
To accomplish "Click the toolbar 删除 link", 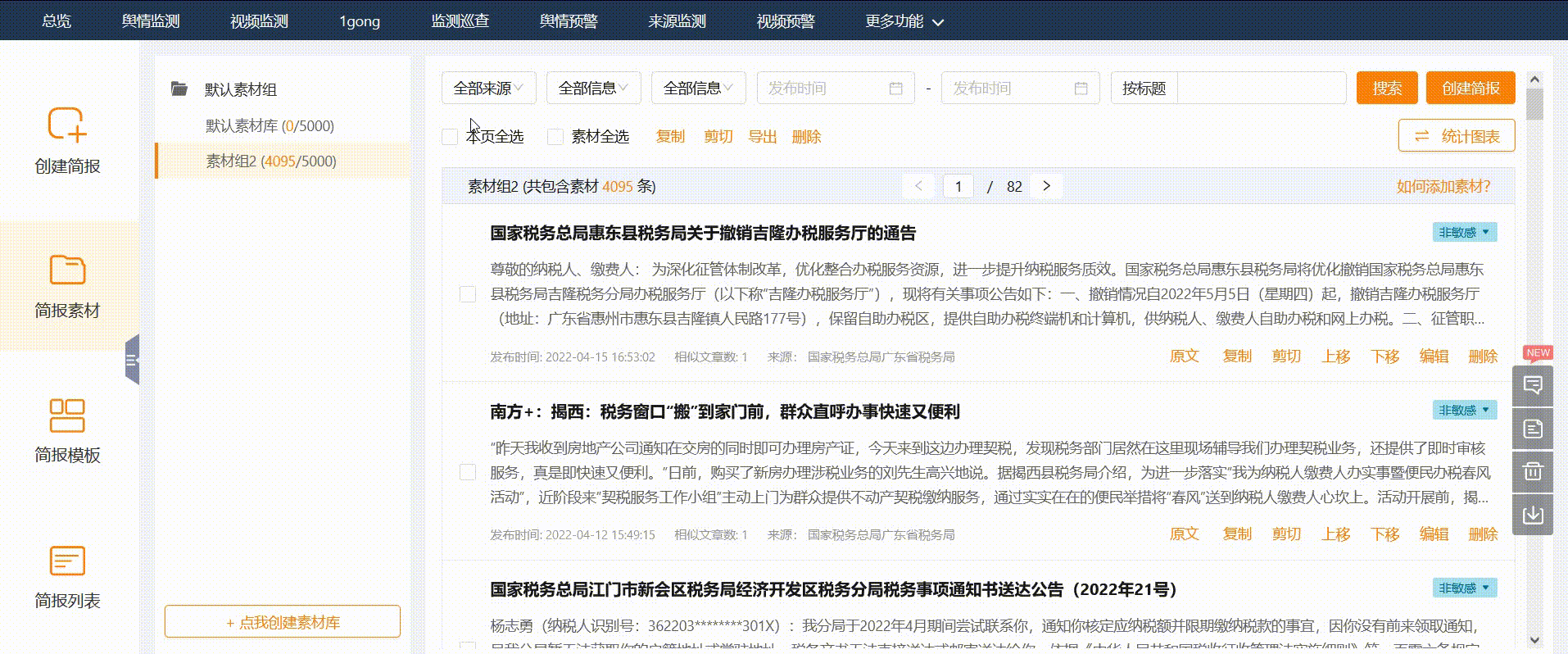I will point(806,137).
